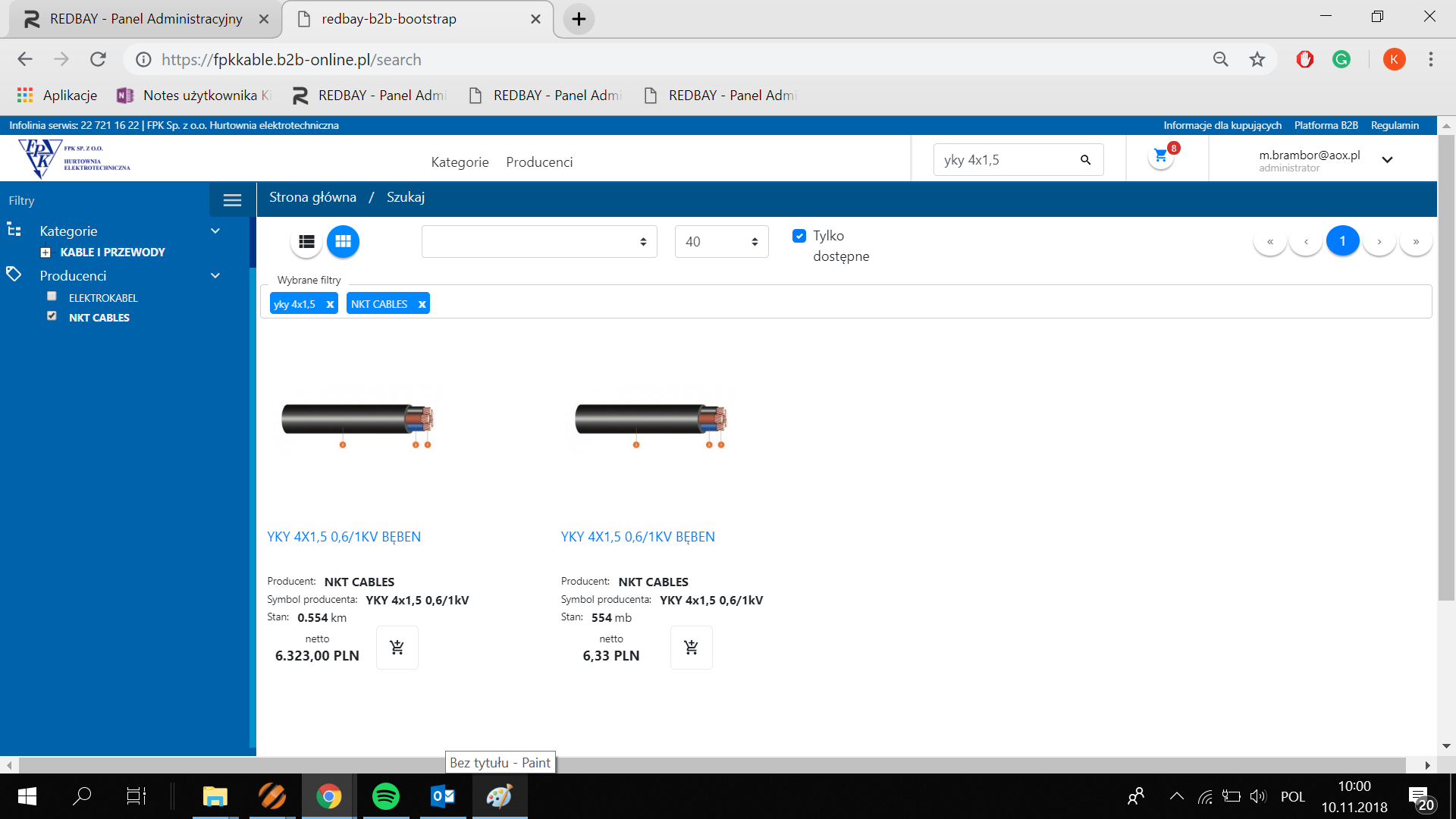This screenshot has width=1456, height=819.
Task: Open the shopping cart
Action: coord(1160,156)
